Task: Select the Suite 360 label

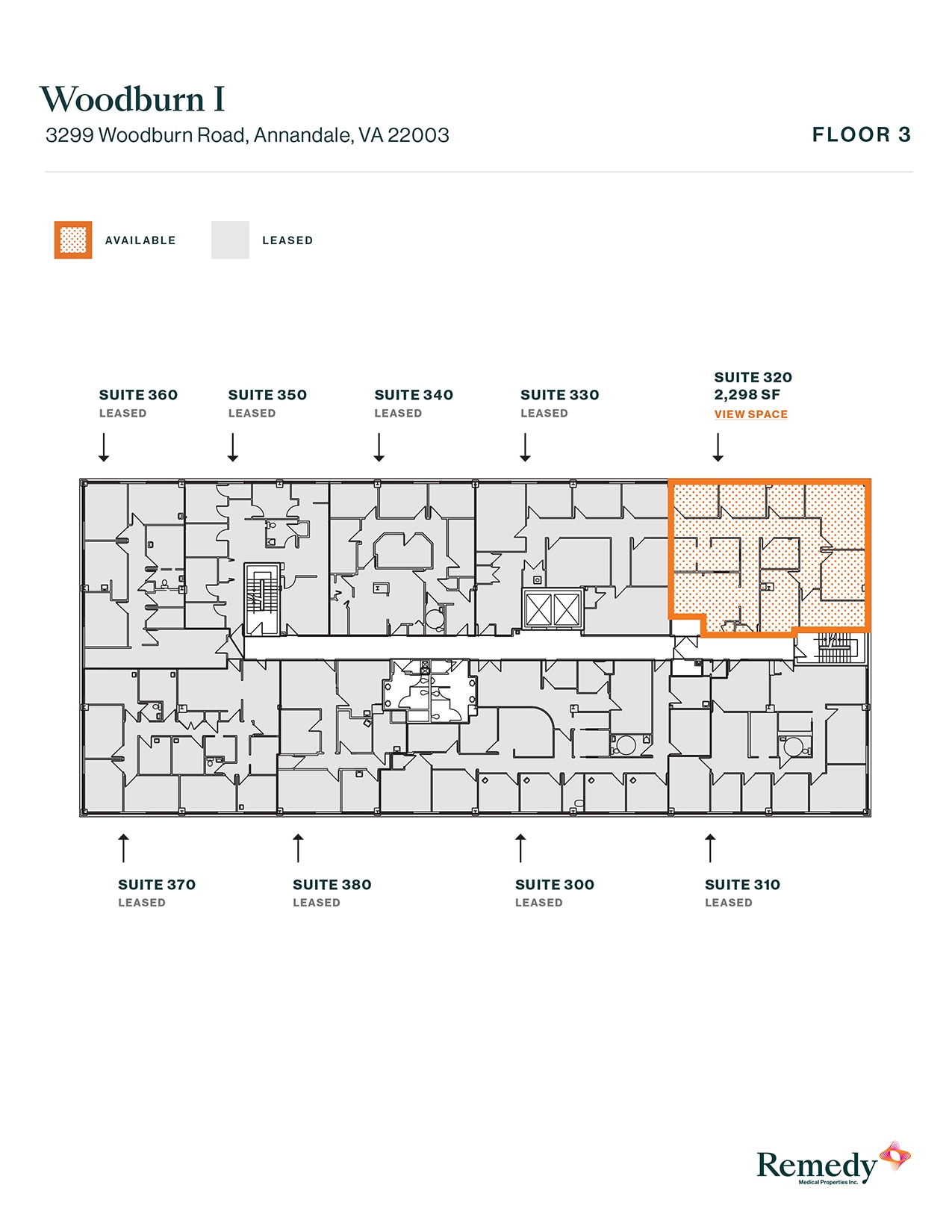Action: [x=138, y=395]
